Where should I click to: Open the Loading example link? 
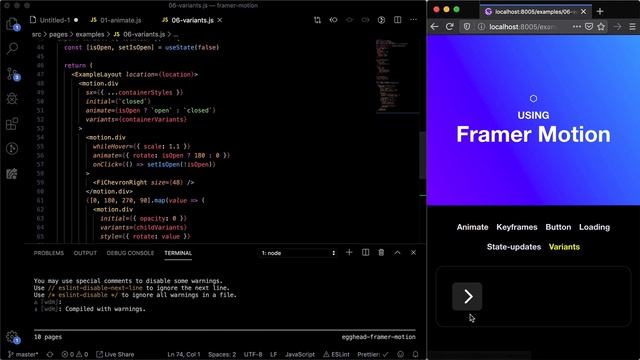point(594,227)
